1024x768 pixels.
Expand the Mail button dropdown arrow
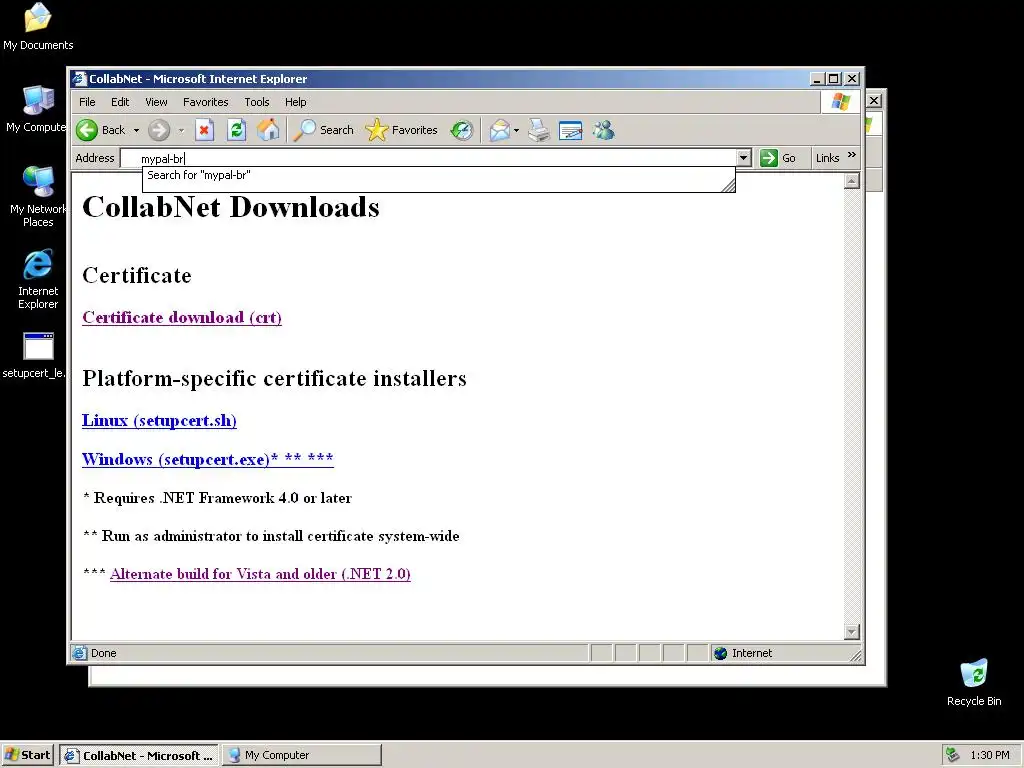coord(517,130)
